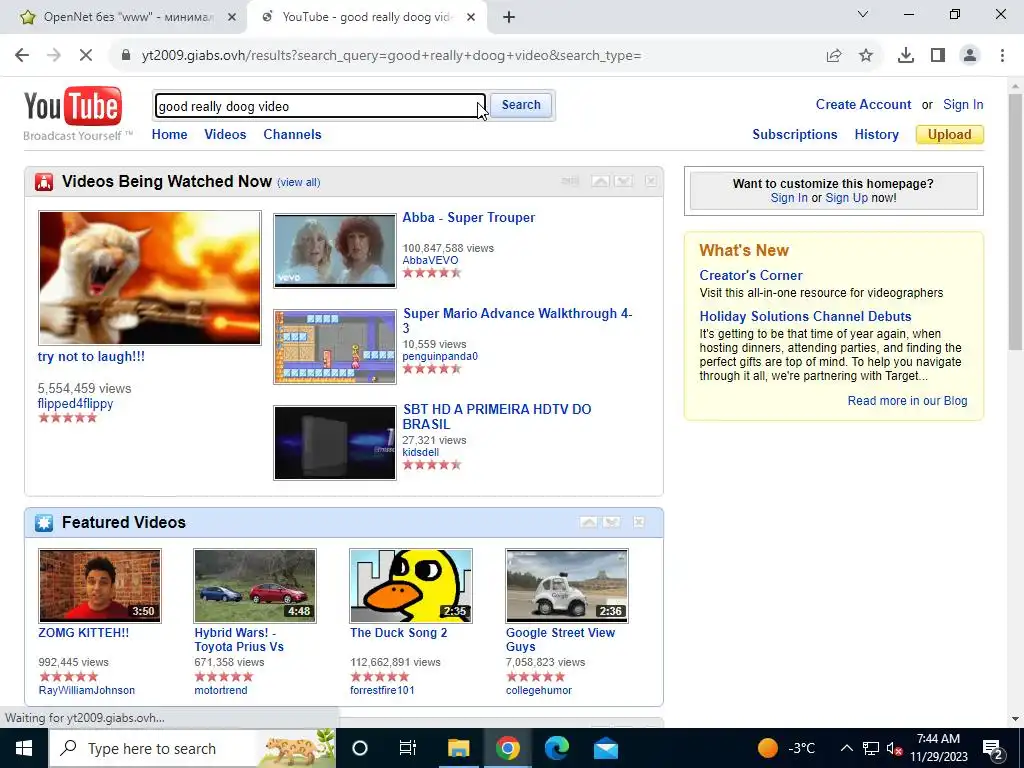This screenshot has width=1024, height=768.
Task: Launch Microsoft Edge from the taskbar
Action: tap(556, 748)
